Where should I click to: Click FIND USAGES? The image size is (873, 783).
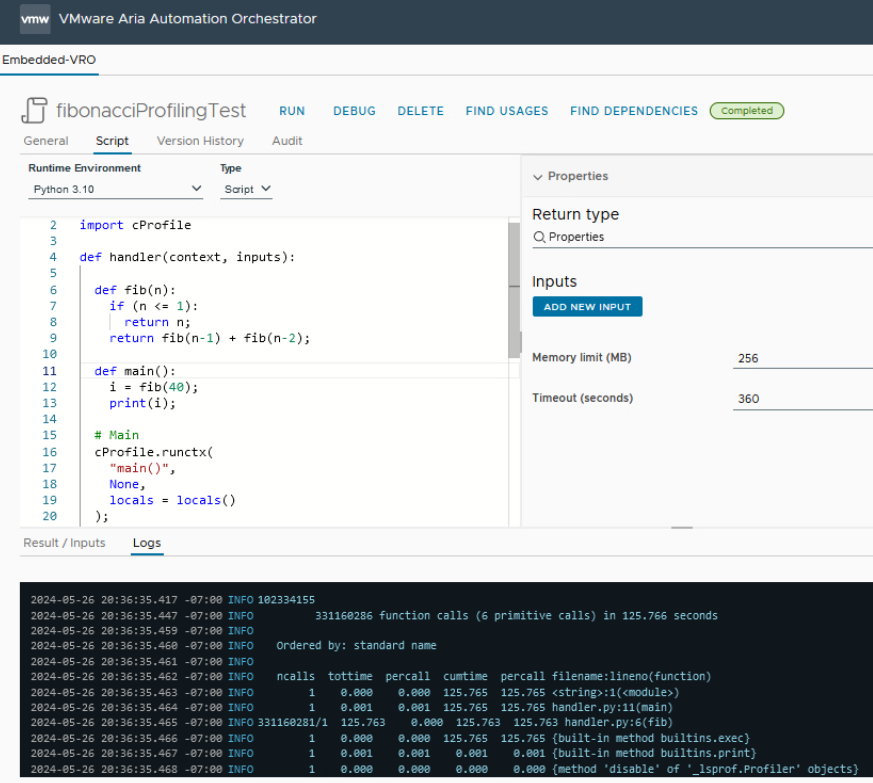pos(507,111)
